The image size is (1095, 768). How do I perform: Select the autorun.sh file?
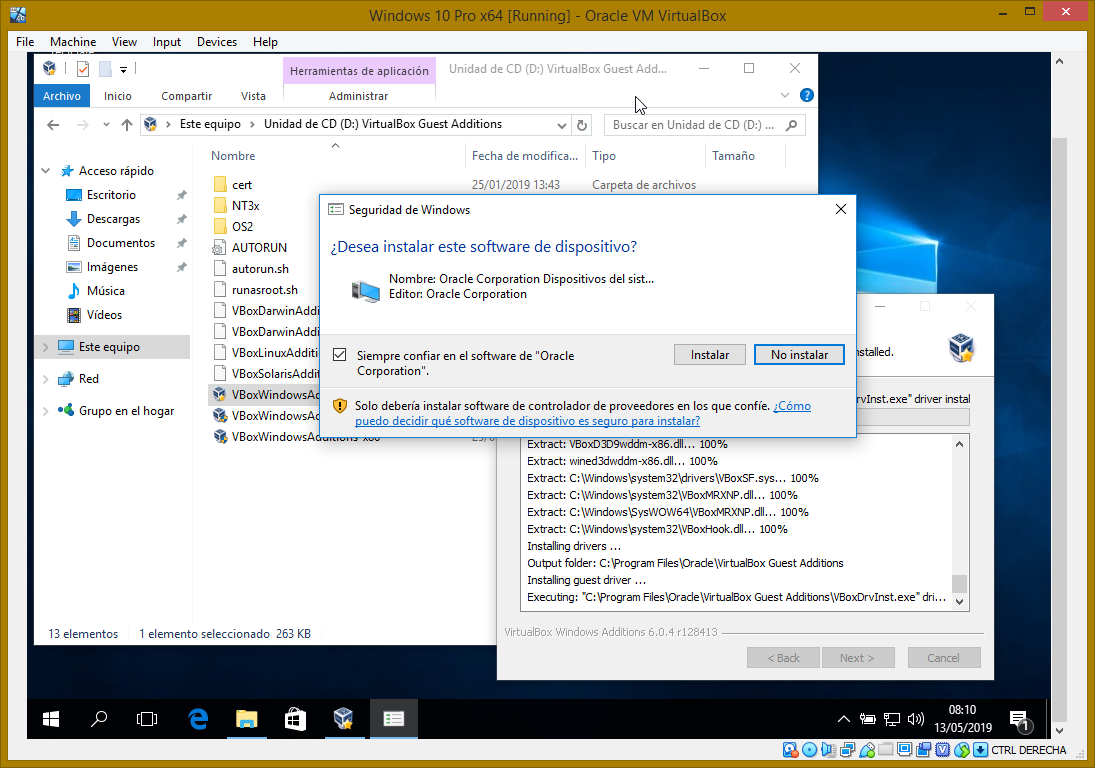pyautogui.click(x=260, y=269)
